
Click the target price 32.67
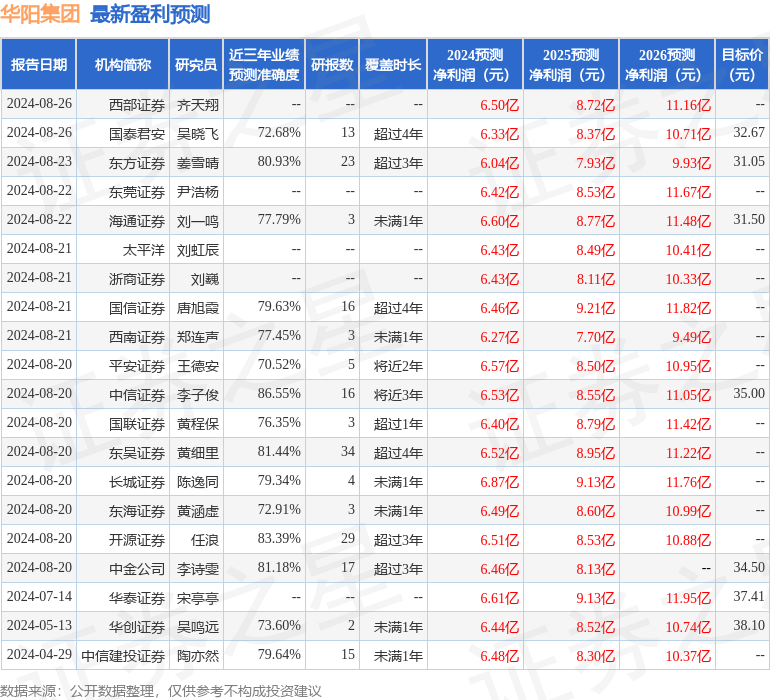pos(749,132)
